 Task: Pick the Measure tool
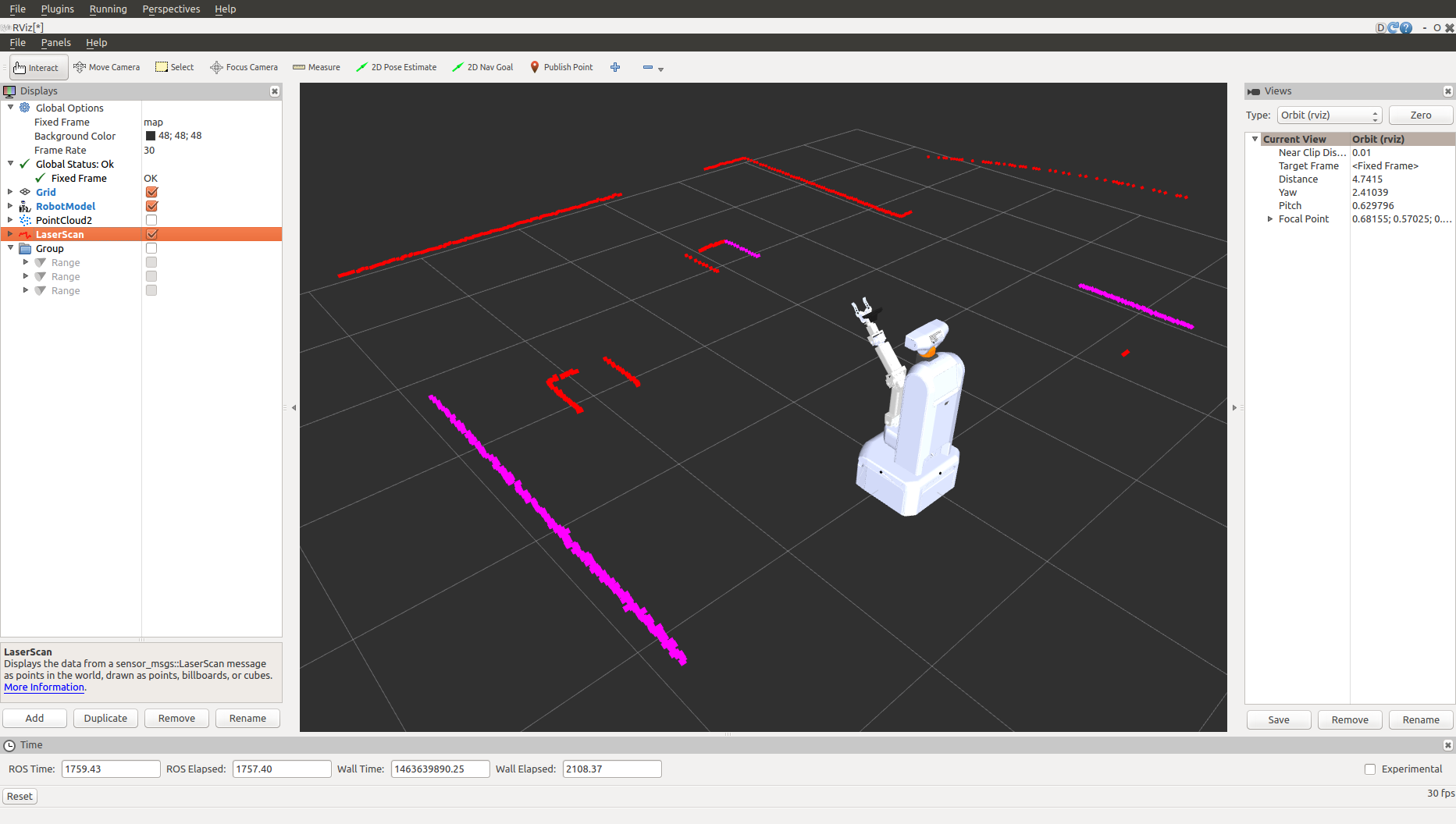(316, 68)
